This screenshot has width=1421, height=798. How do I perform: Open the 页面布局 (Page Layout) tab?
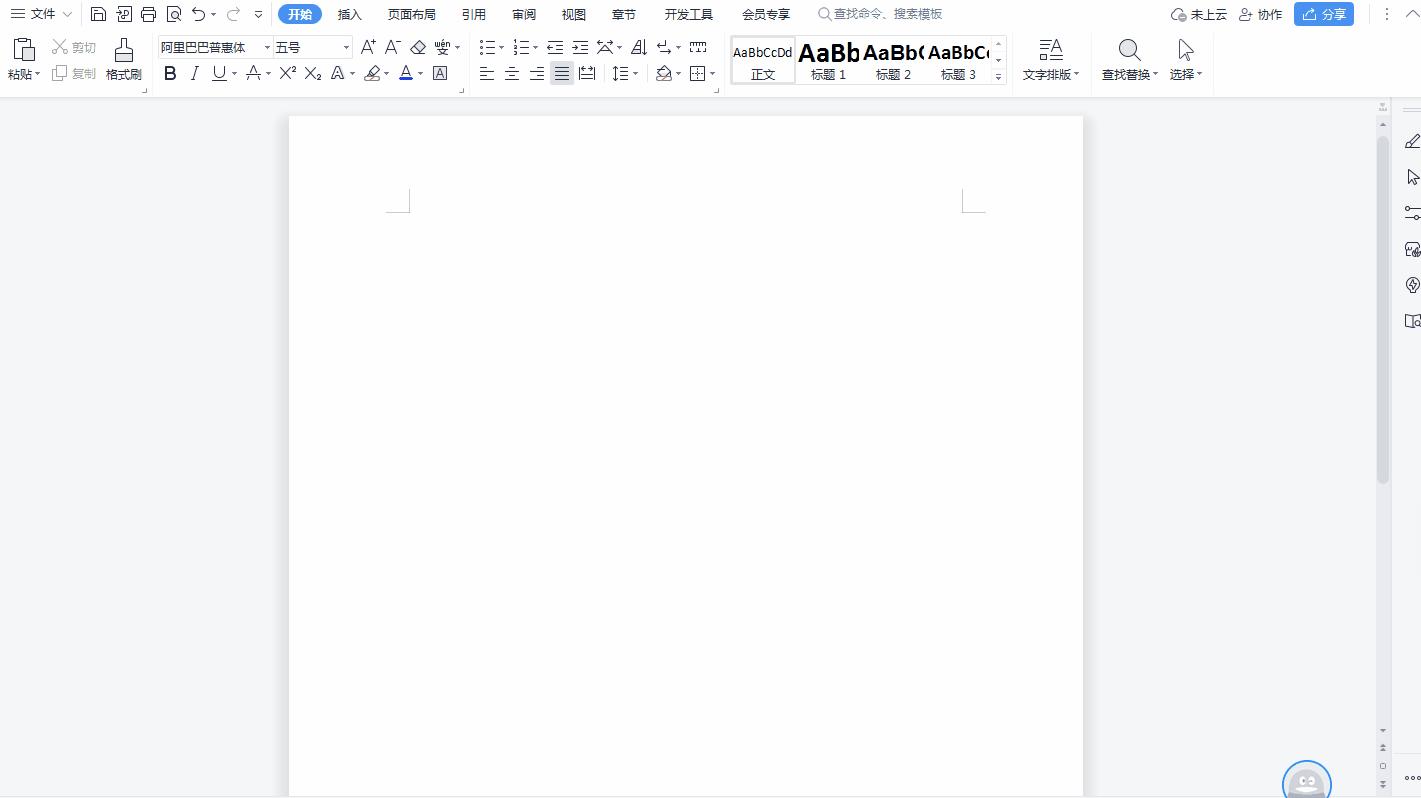(x=411, y=14)
